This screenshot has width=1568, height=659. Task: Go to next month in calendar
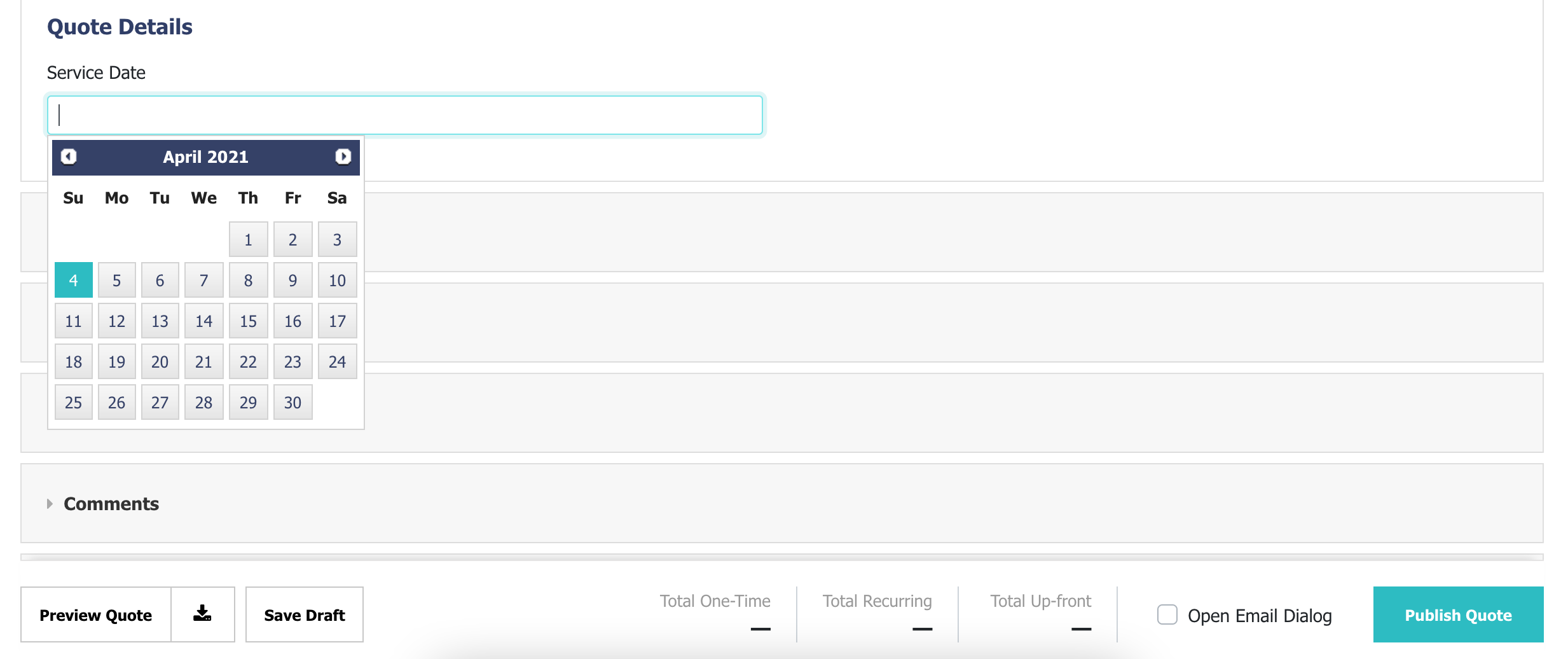(343, 156)
